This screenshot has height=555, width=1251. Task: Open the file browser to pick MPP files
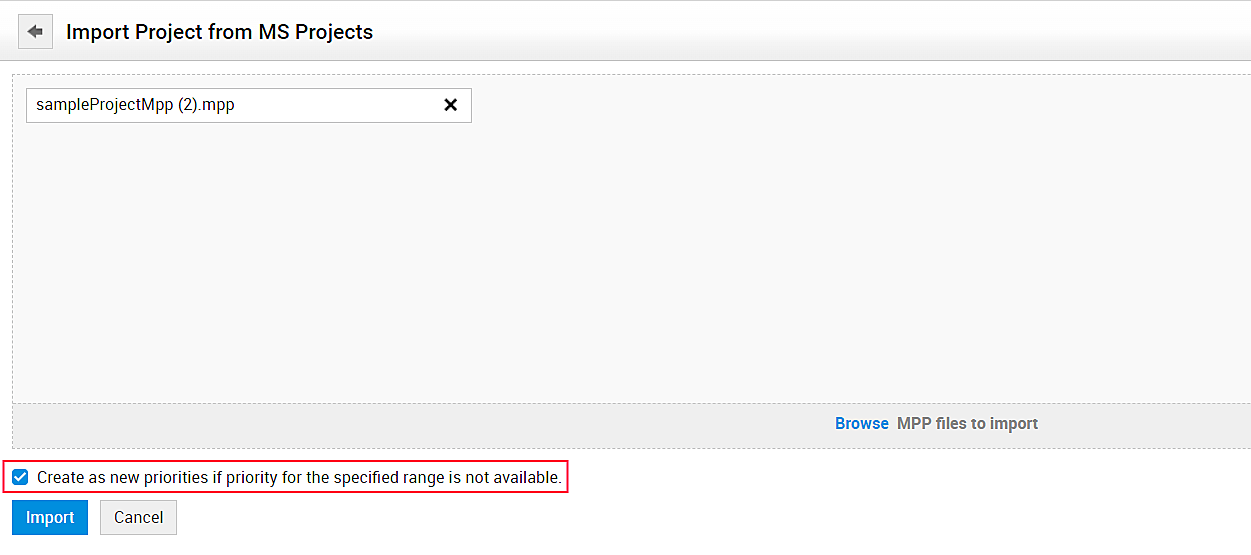coord(861,424)
